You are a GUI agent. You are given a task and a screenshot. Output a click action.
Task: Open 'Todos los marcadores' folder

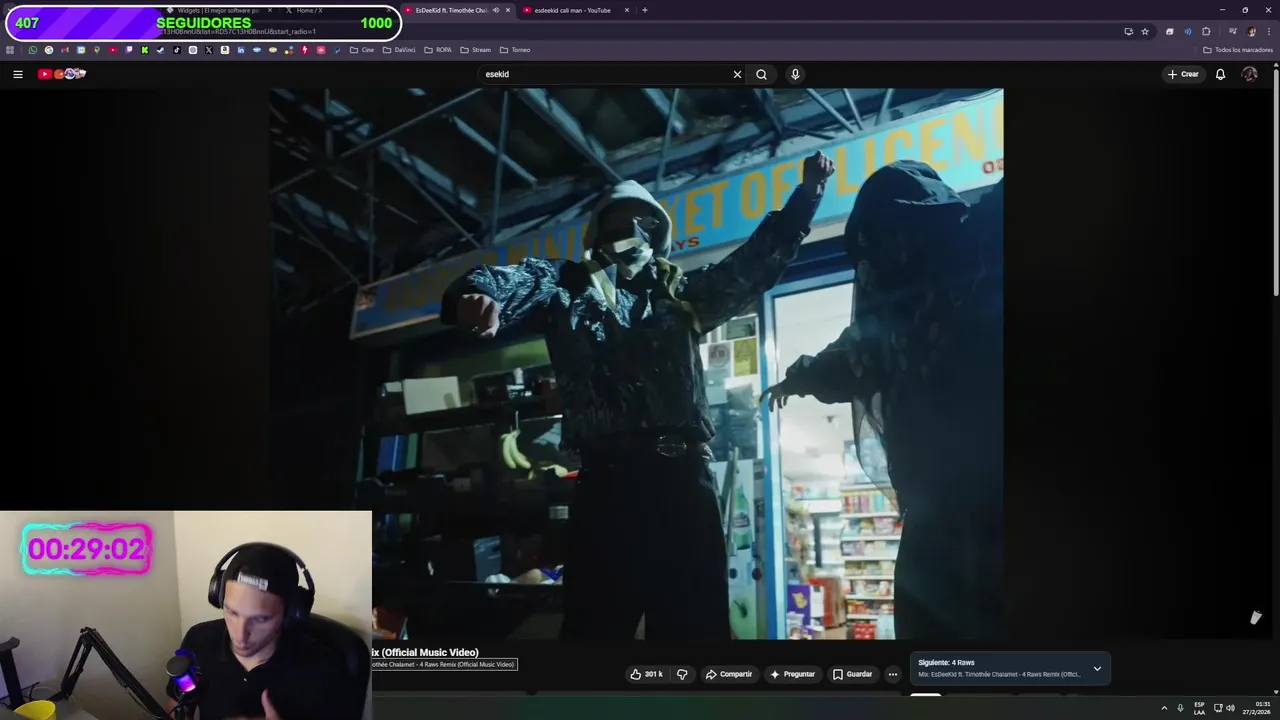(1238, 50)
